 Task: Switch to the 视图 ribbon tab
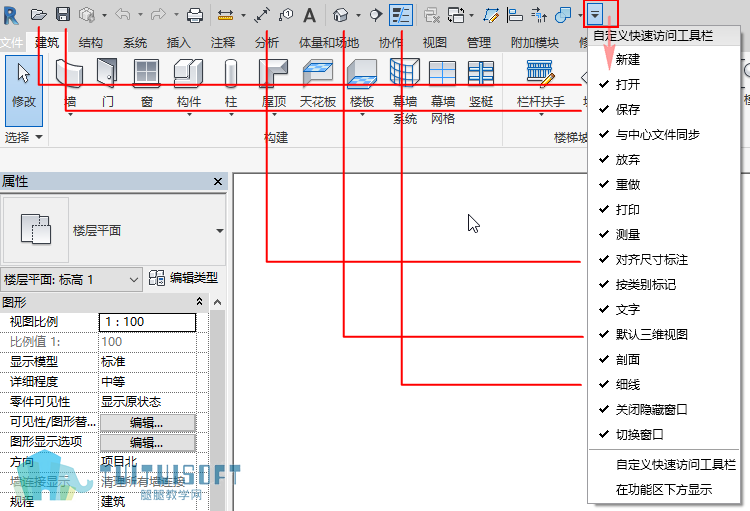434,43
